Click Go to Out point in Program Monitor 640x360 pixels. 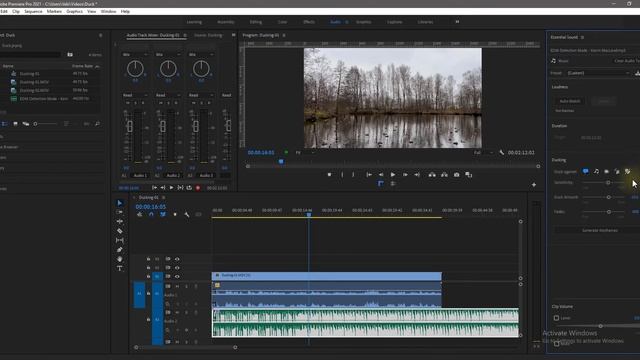click(417, 175)
